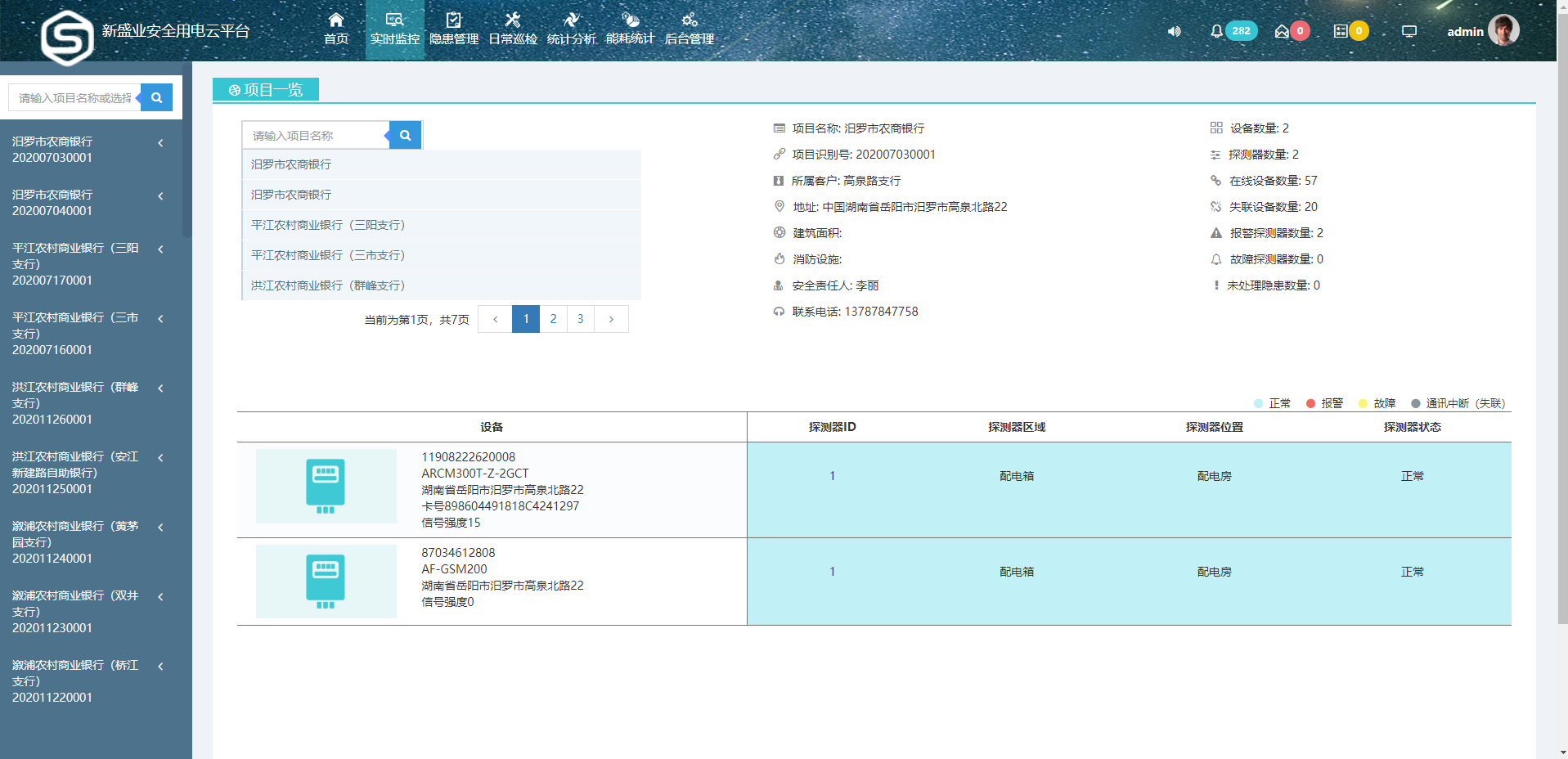Click the 联系电话 headset icon
Image resolution: width=1568 pixels, height=759 pixels.
click(779, 312)
